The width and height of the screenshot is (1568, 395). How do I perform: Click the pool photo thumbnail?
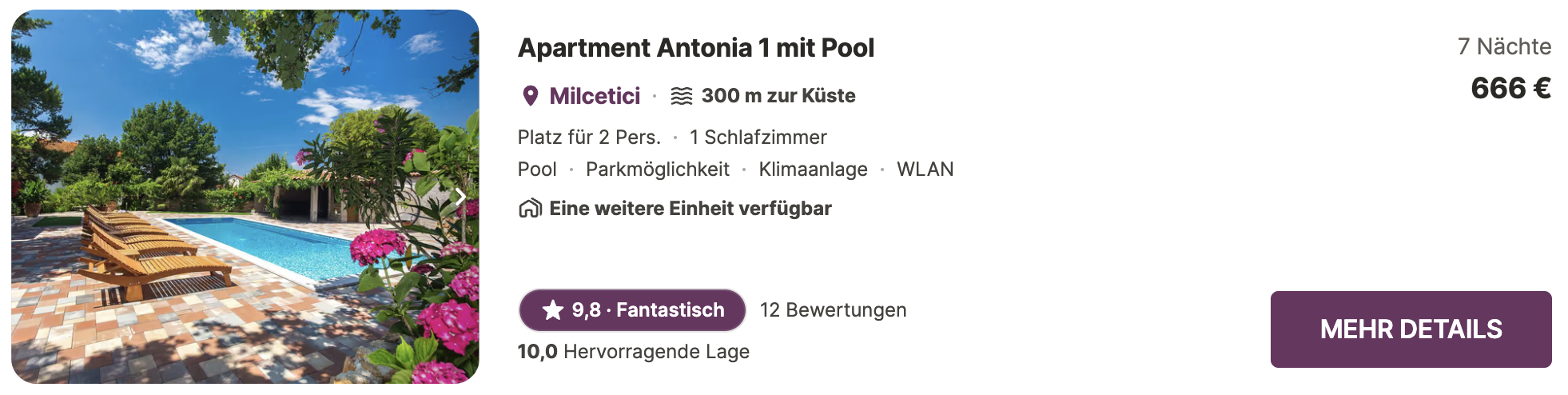click(245, 197)
